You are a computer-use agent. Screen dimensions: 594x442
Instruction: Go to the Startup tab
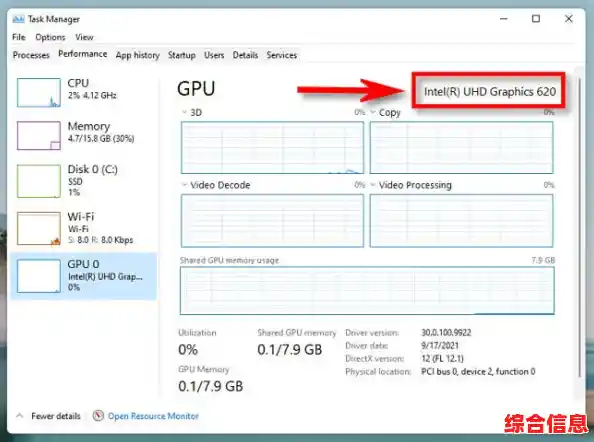(x=182, y=55)
